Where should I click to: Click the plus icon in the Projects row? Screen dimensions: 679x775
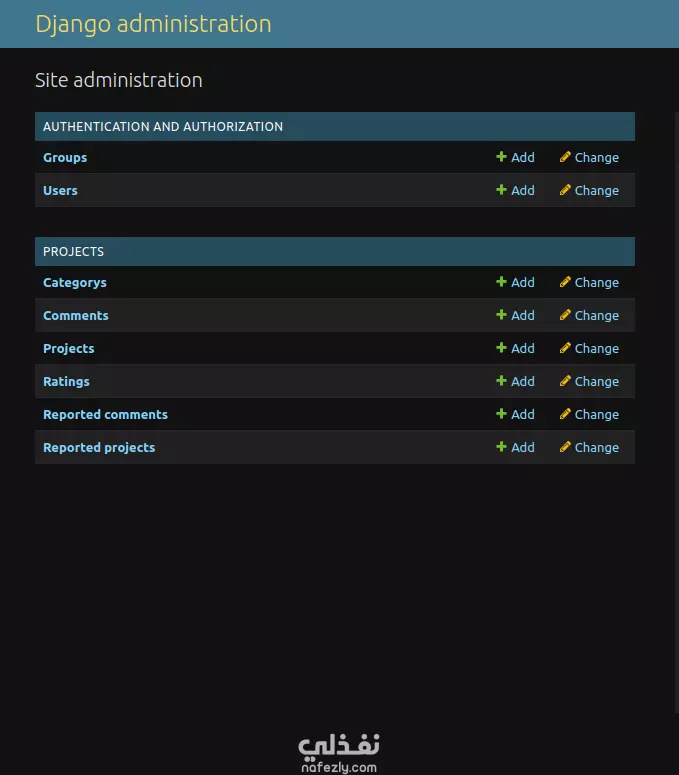click(x=501, y=348)
